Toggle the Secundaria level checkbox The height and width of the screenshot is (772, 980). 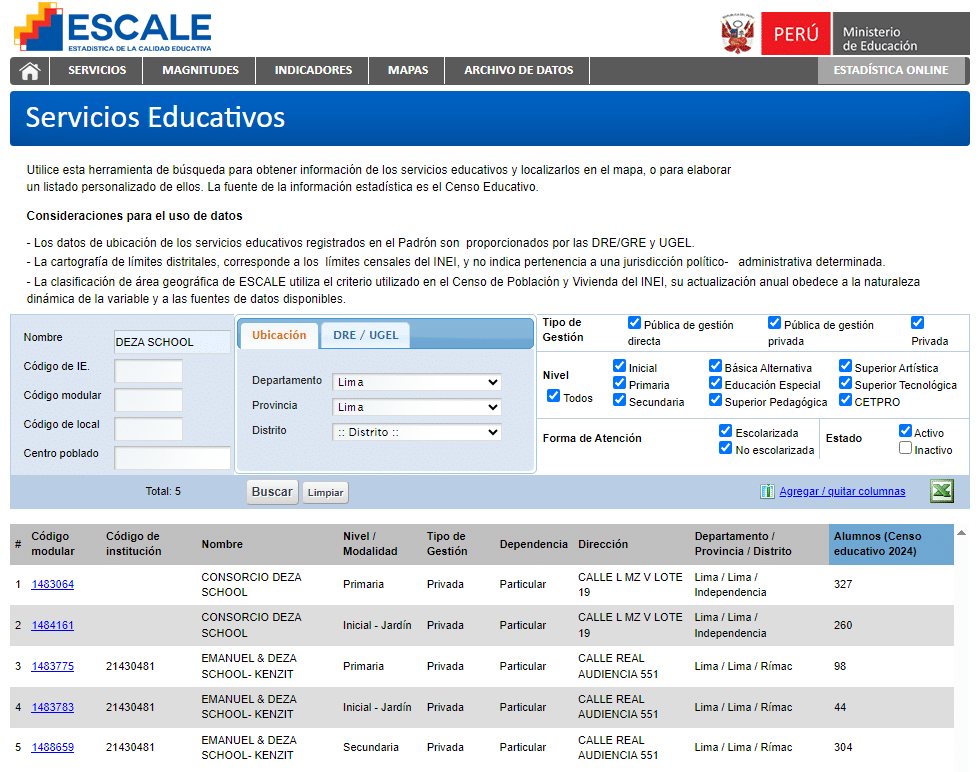pyautogui.click(x=619, y=399)
